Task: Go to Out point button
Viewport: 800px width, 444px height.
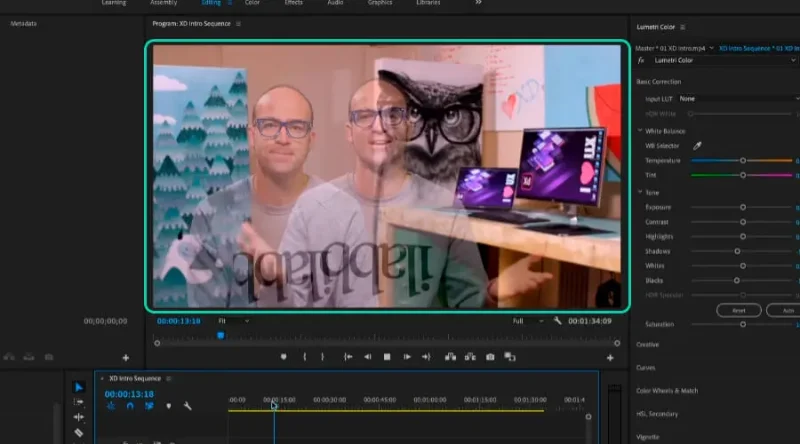Action: 426,357
